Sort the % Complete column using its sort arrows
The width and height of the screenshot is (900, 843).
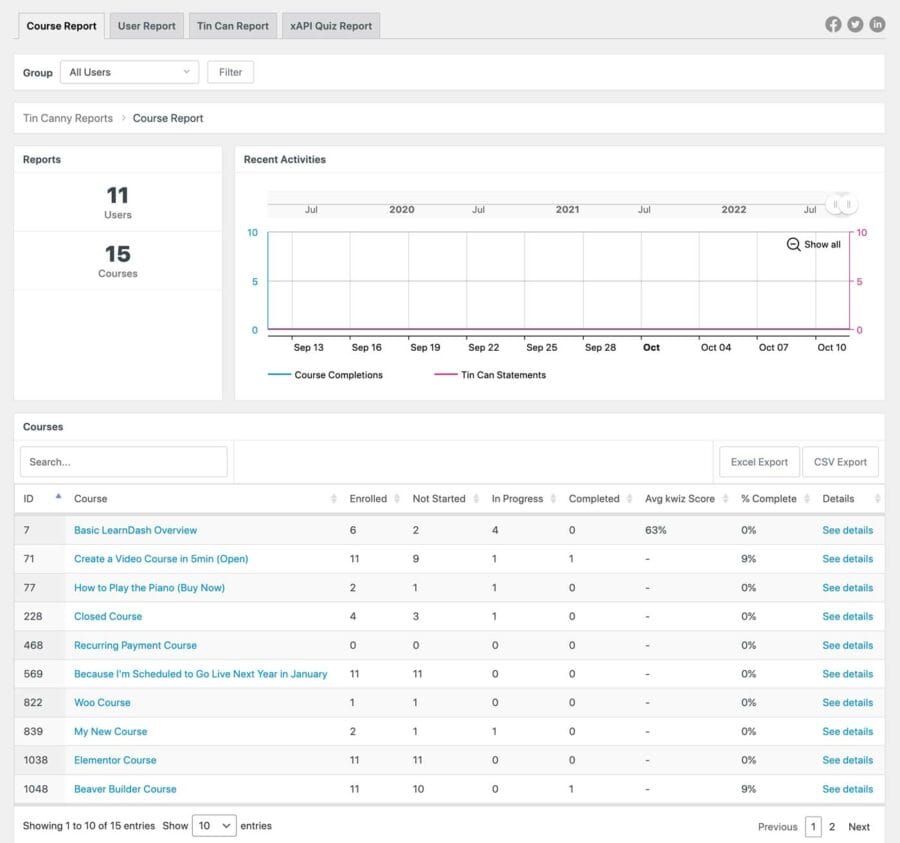click(x=807, y=498)
